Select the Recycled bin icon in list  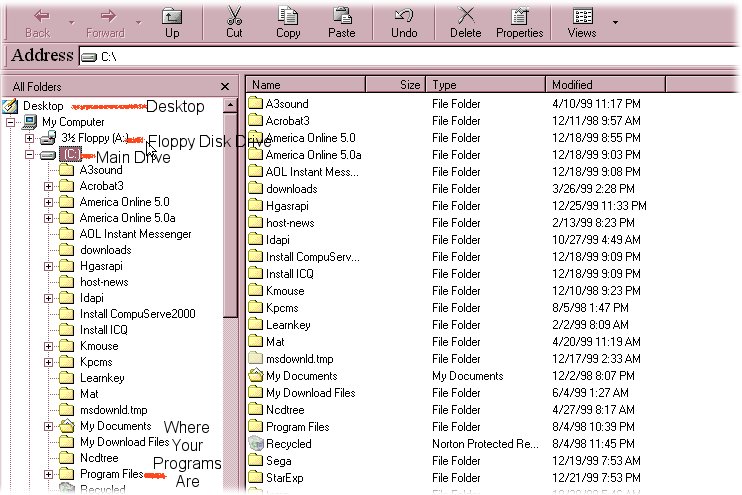pyautogui.click(x=256, y=443)
